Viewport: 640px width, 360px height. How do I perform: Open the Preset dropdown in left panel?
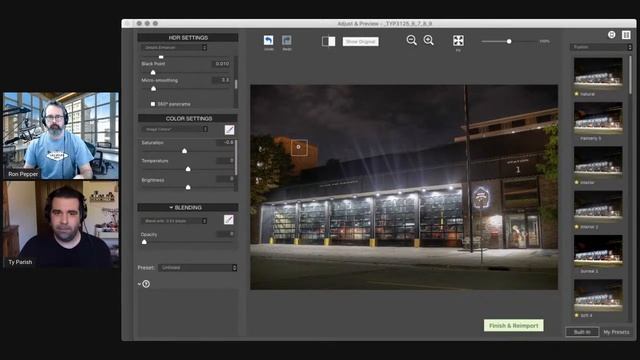point(198,268)
